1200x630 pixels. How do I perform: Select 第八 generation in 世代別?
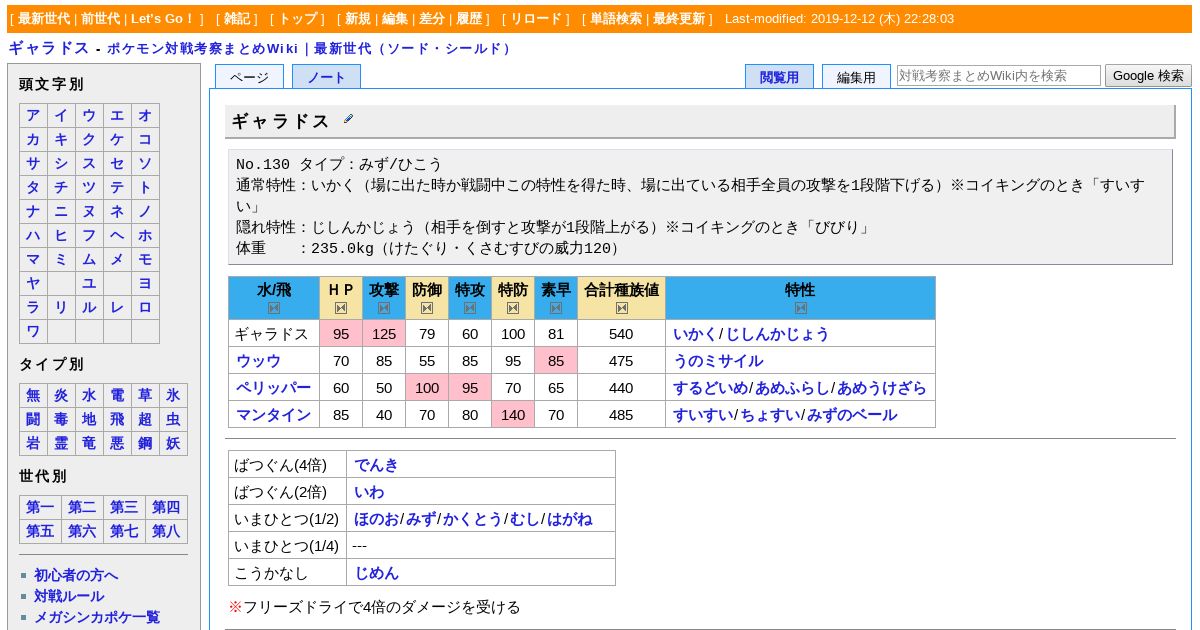pos(166,531)
